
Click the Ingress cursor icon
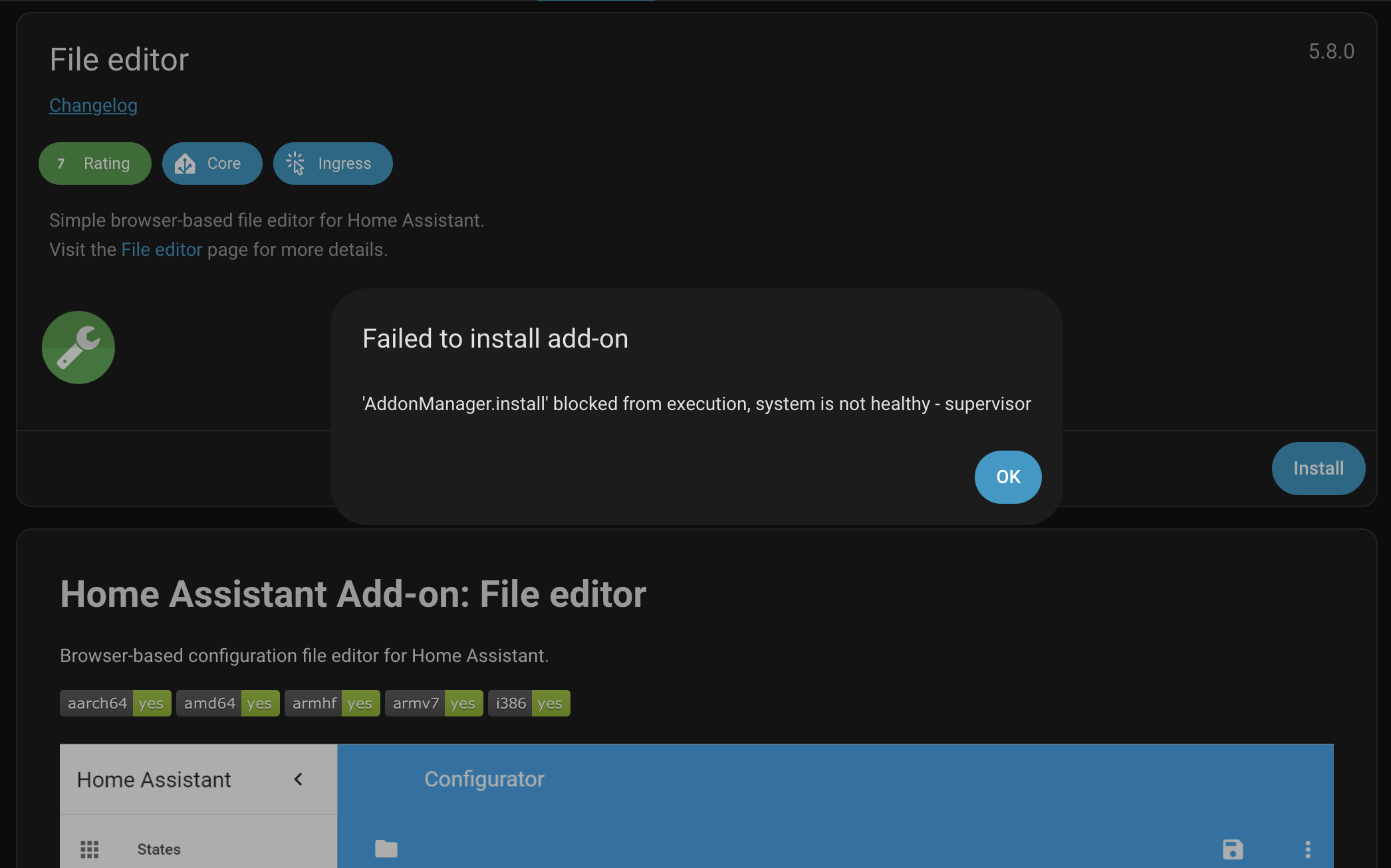click(x=295, y=163)
